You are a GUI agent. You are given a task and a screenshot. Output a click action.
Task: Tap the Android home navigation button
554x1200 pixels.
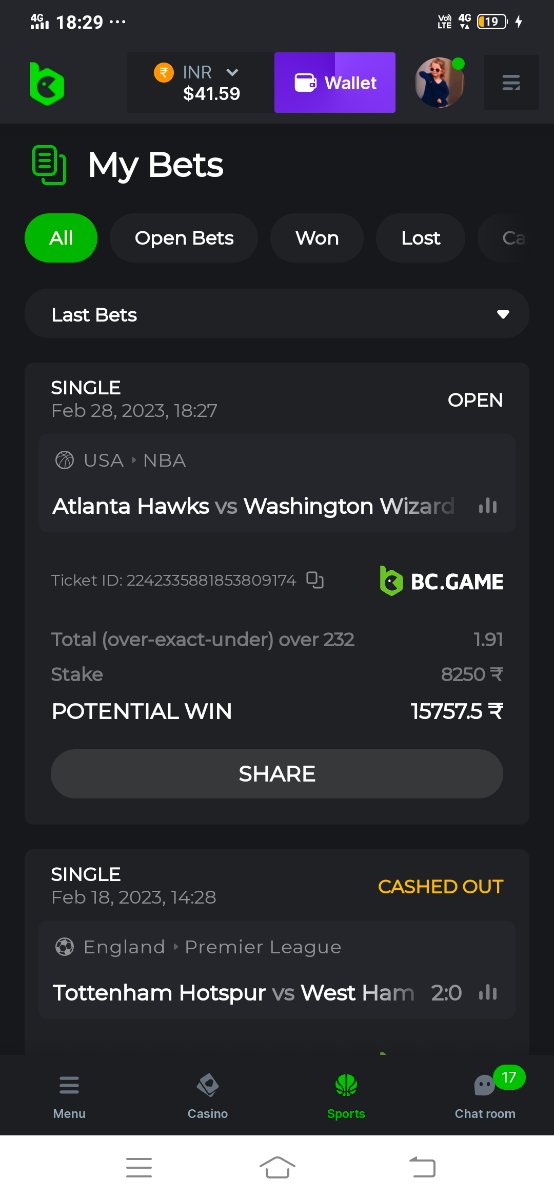coord(277,1167)
